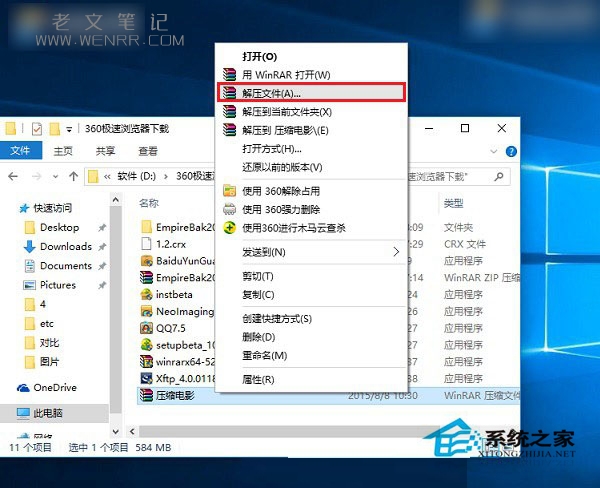Click the 解压到当前文件夹(X) WinRAR icon
Screen dimensions: 600x488
point(230,111)
